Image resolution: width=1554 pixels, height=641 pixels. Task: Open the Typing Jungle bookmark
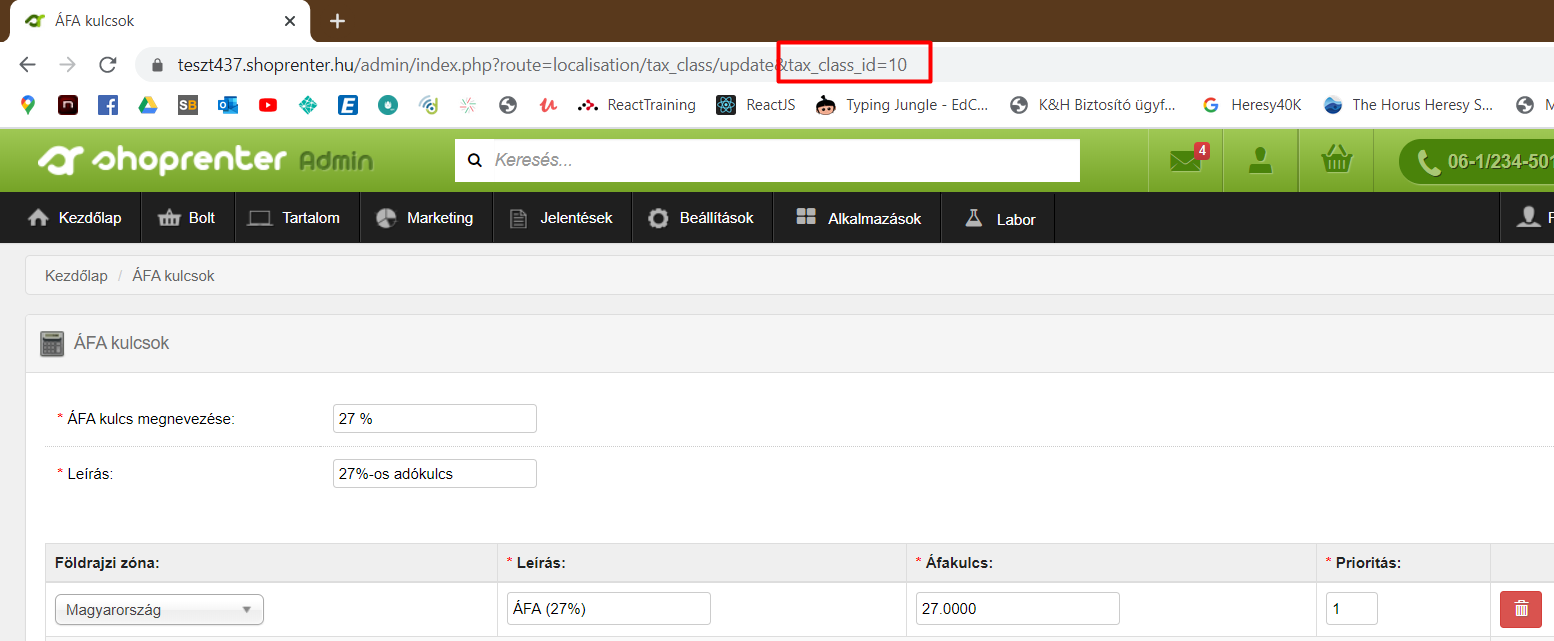point(903,104)
